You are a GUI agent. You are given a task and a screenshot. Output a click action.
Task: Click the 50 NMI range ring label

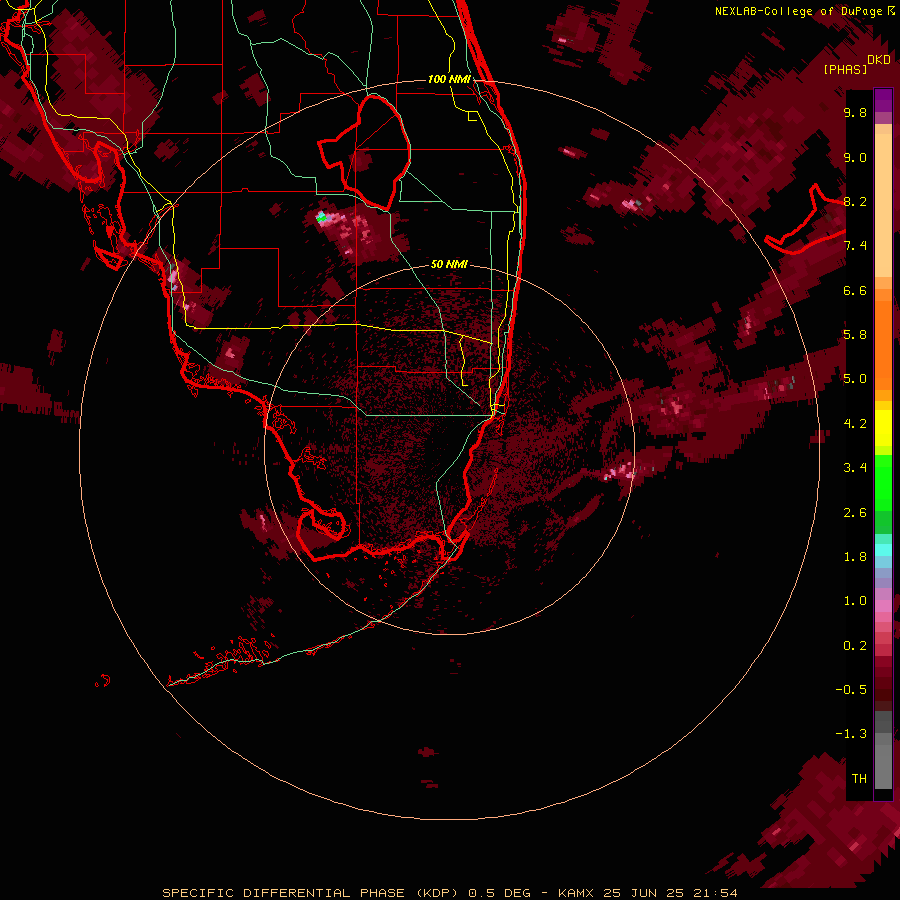coord(449,264)
